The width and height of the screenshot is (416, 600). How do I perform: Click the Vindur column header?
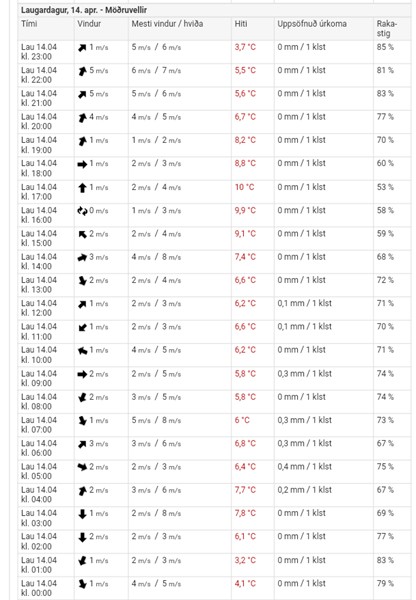pyautogui.click(x=89, y=24)
